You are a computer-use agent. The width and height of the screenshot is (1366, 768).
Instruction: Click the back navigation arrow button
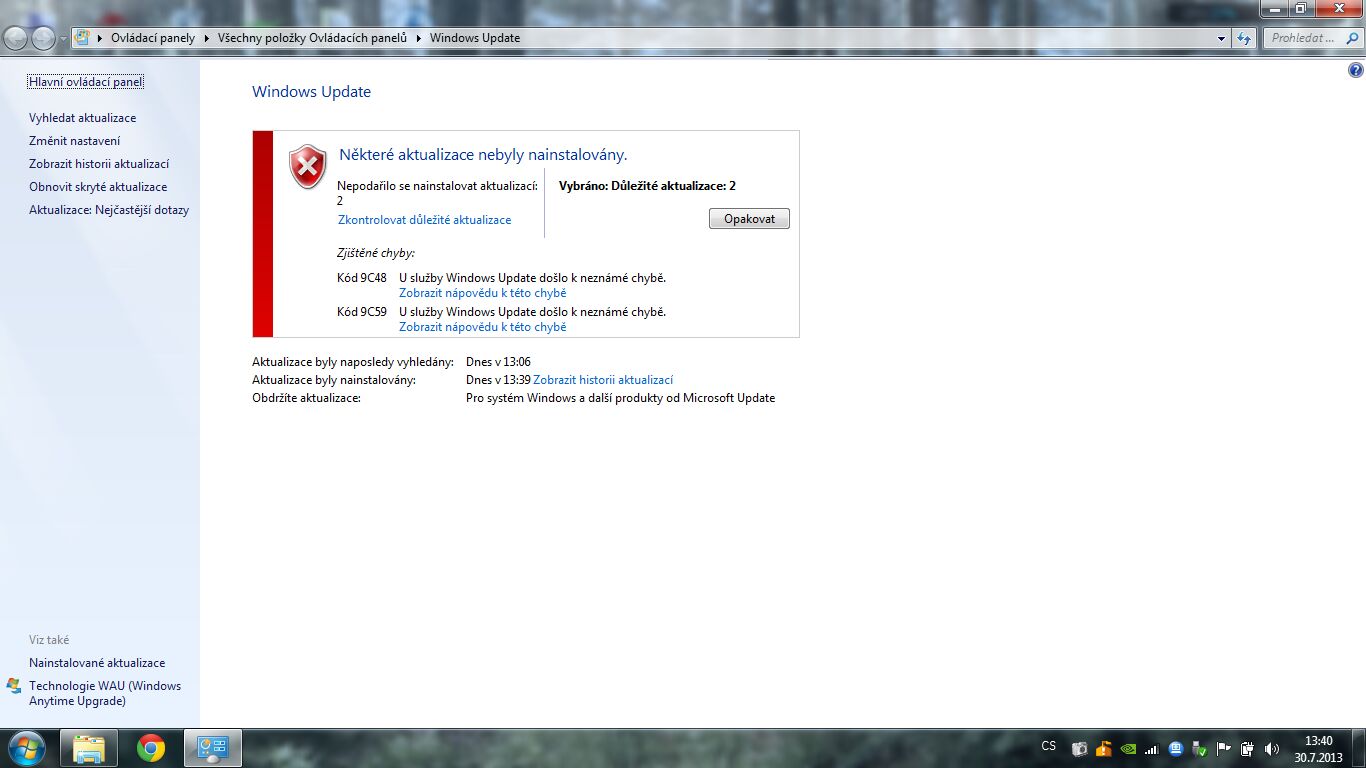coord(17,38)
